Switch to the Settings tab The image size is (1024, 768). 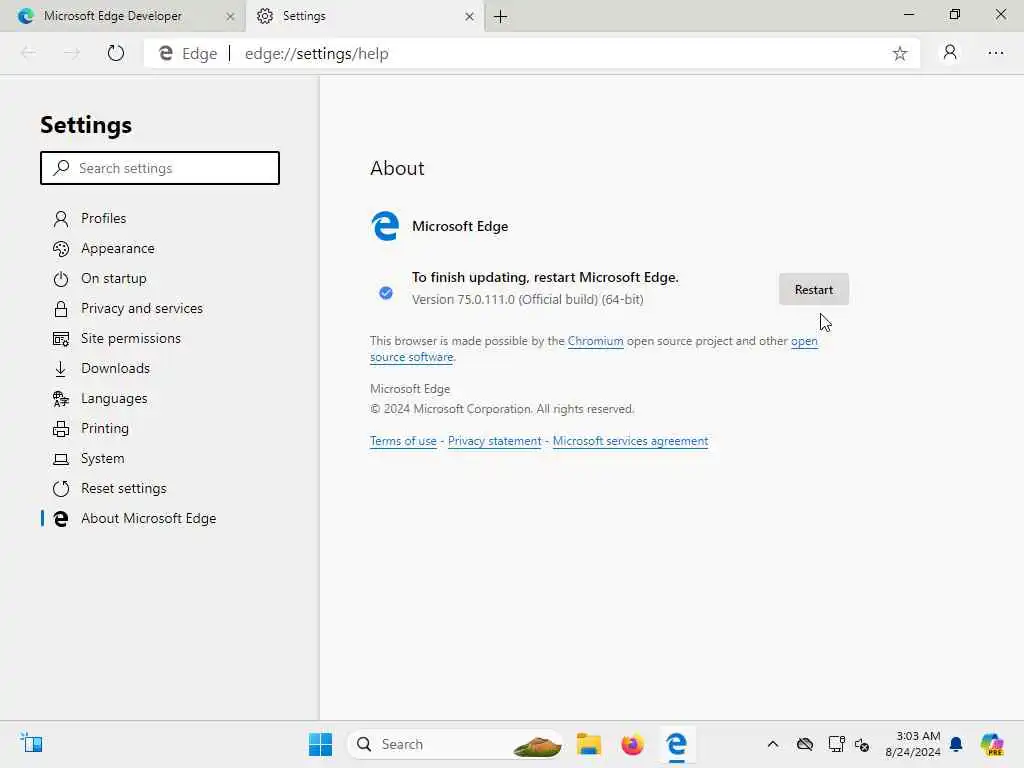(304, 16)
